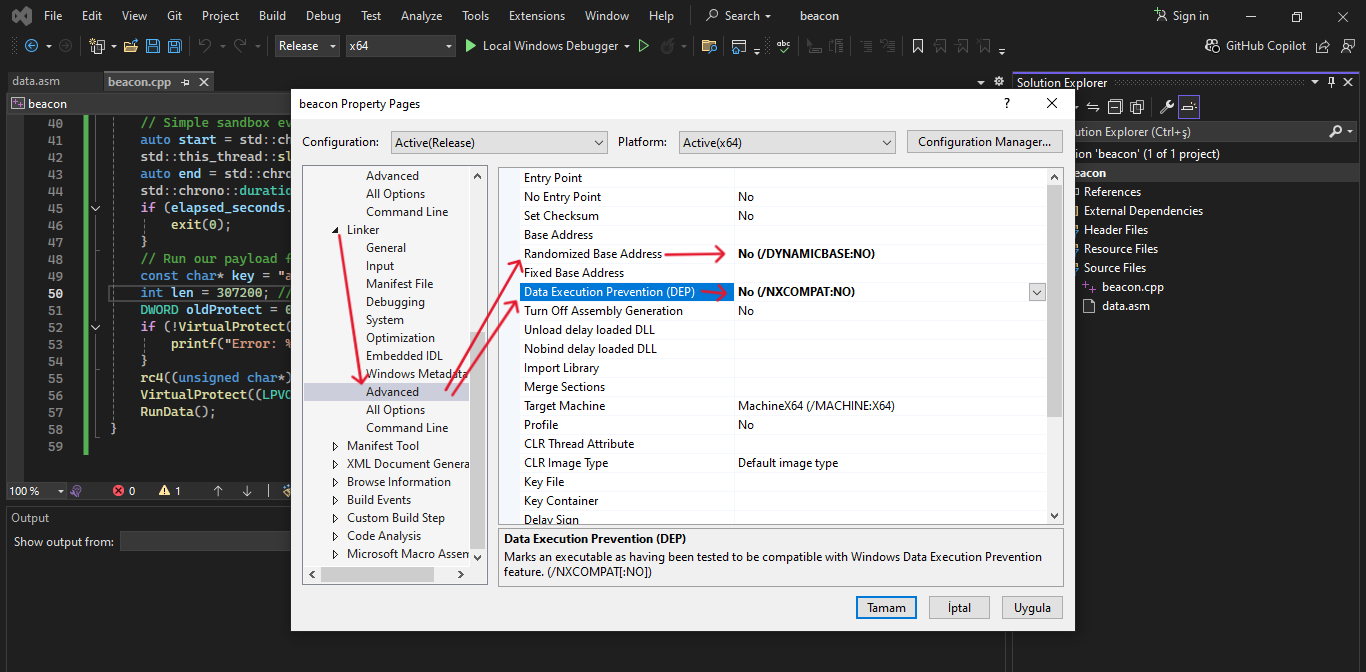Click the Navigate Backward arrow in the toolbar
Screen dimensions: 1366x672
click(31, 46)
